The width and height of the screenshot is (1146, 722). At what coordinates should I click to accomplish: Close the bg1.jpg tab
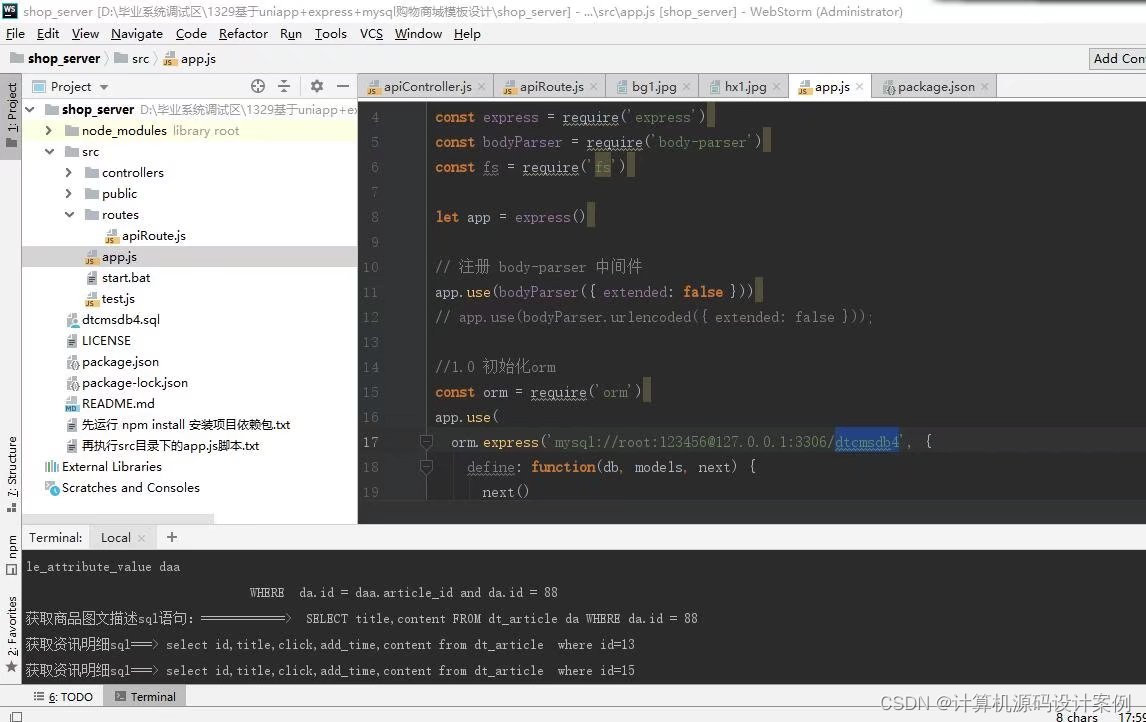686,87
